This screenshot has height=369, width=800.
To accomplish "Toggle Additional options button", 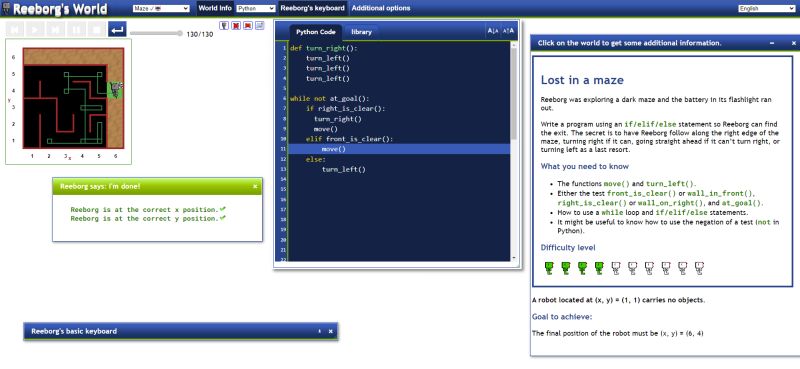I will click(381, 8).
